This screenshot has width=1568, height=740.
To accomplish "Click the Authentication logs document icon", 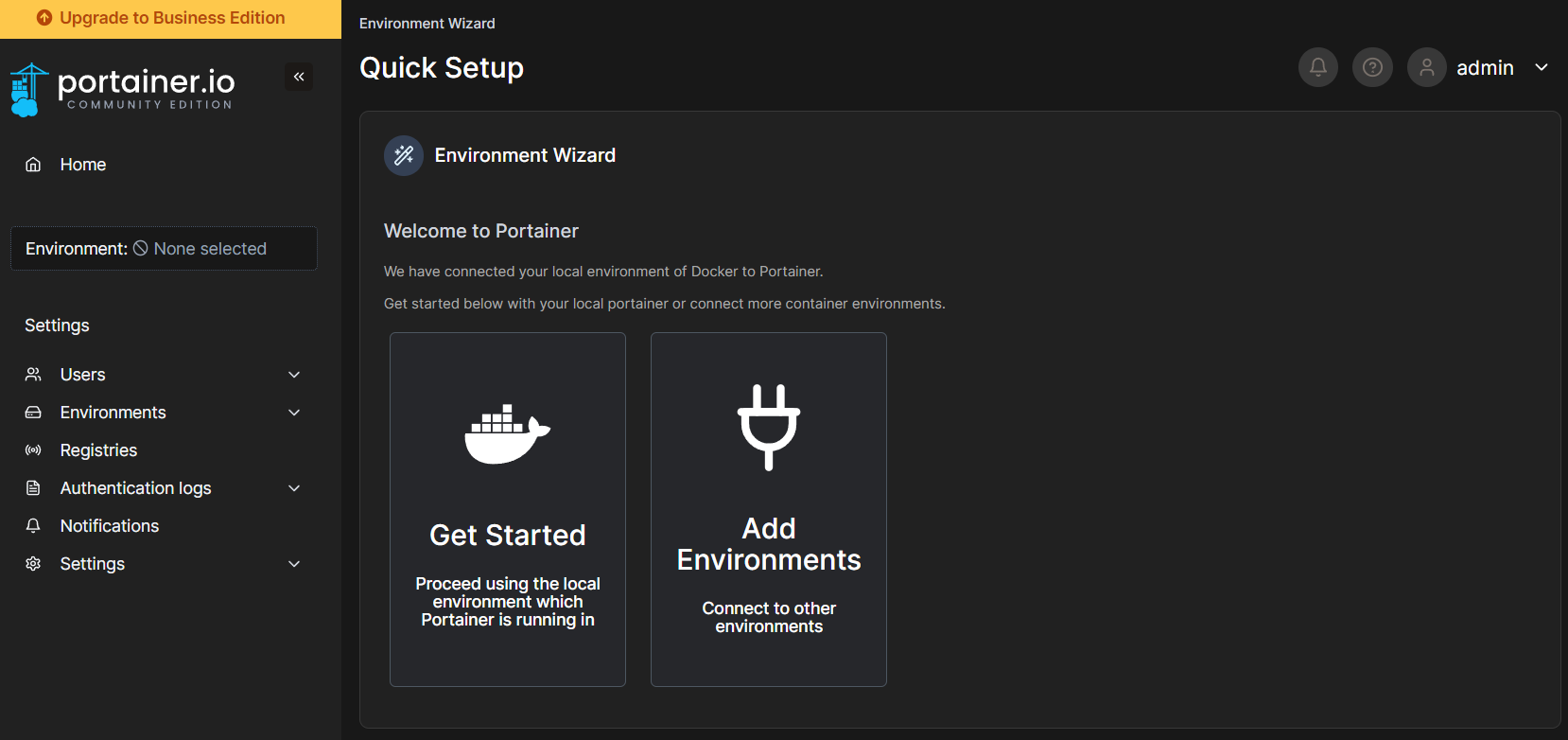I will tap(33, 488).
